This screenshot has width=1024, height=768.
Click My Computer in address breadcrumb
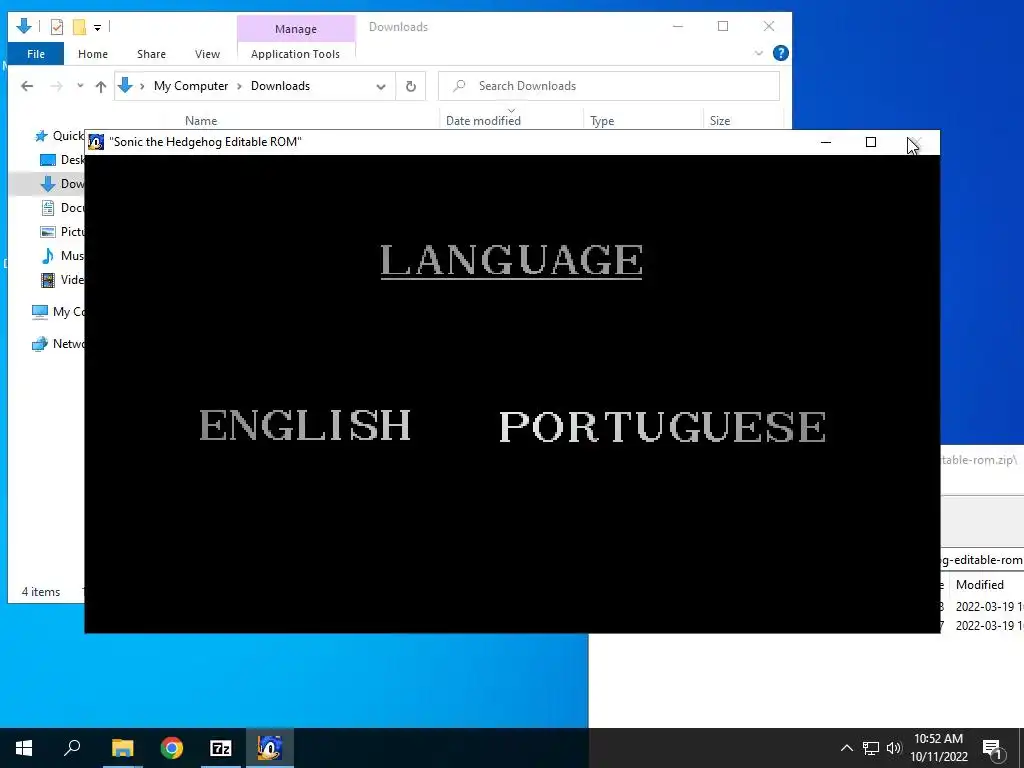tap(191, 86)
